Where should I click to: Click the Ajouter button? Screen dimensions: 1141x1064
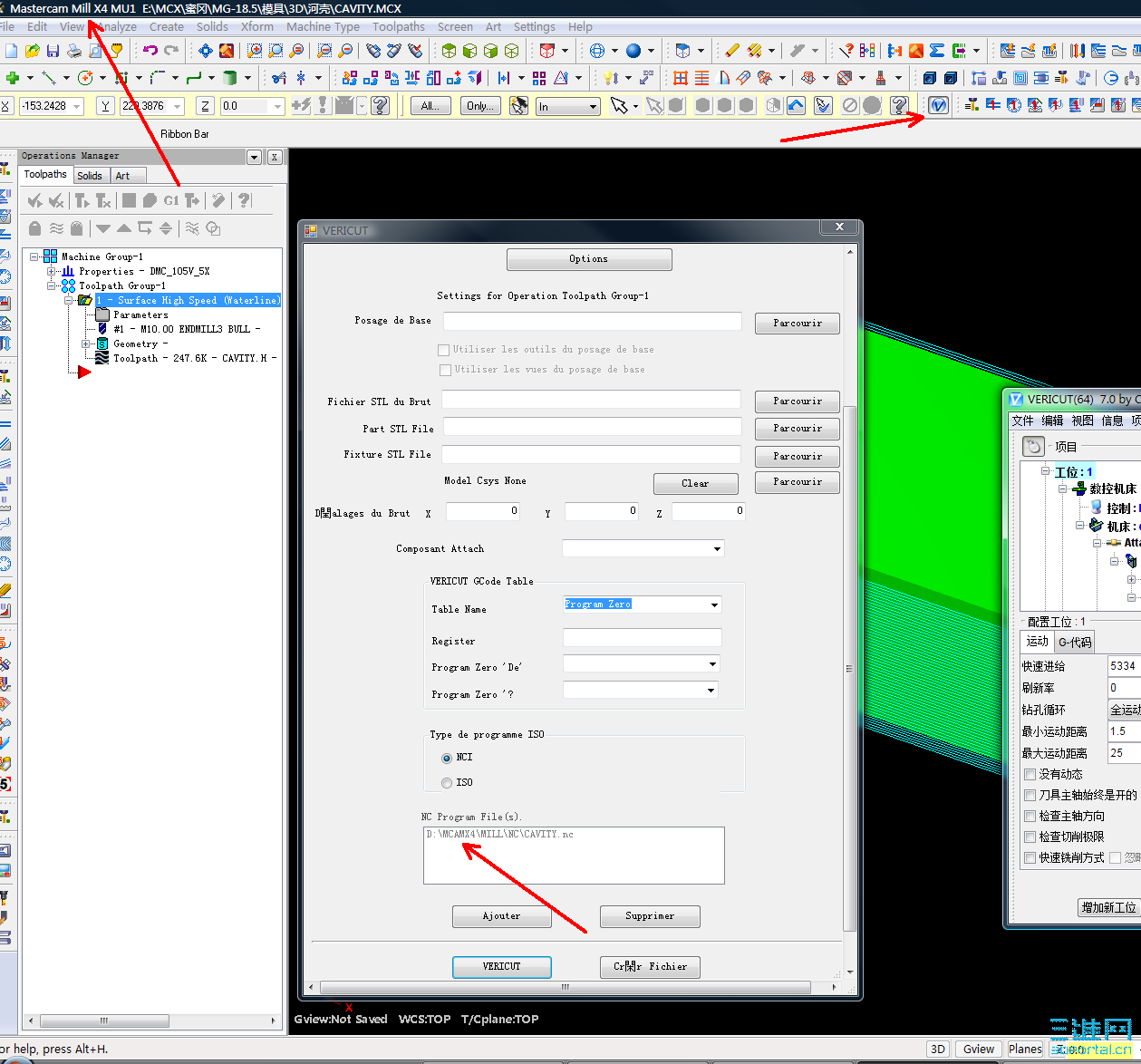pyautogui.click(x=501, y=916)
